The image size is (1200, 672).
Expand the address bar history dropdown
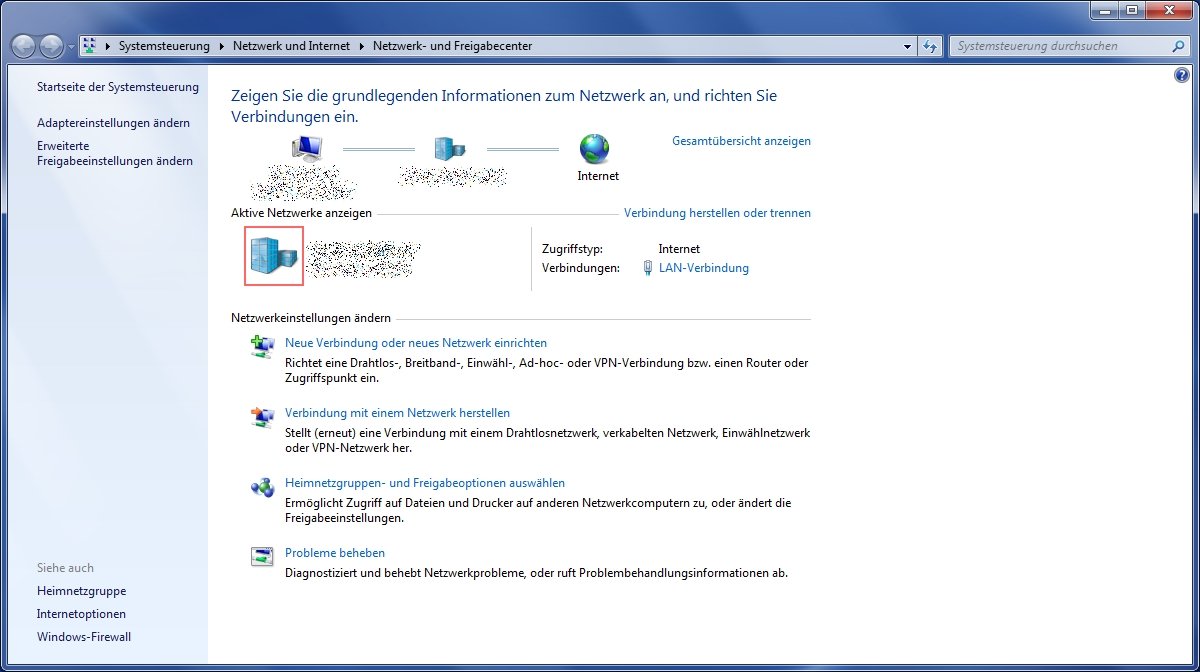pyautogui.click(x=906, y=45)
